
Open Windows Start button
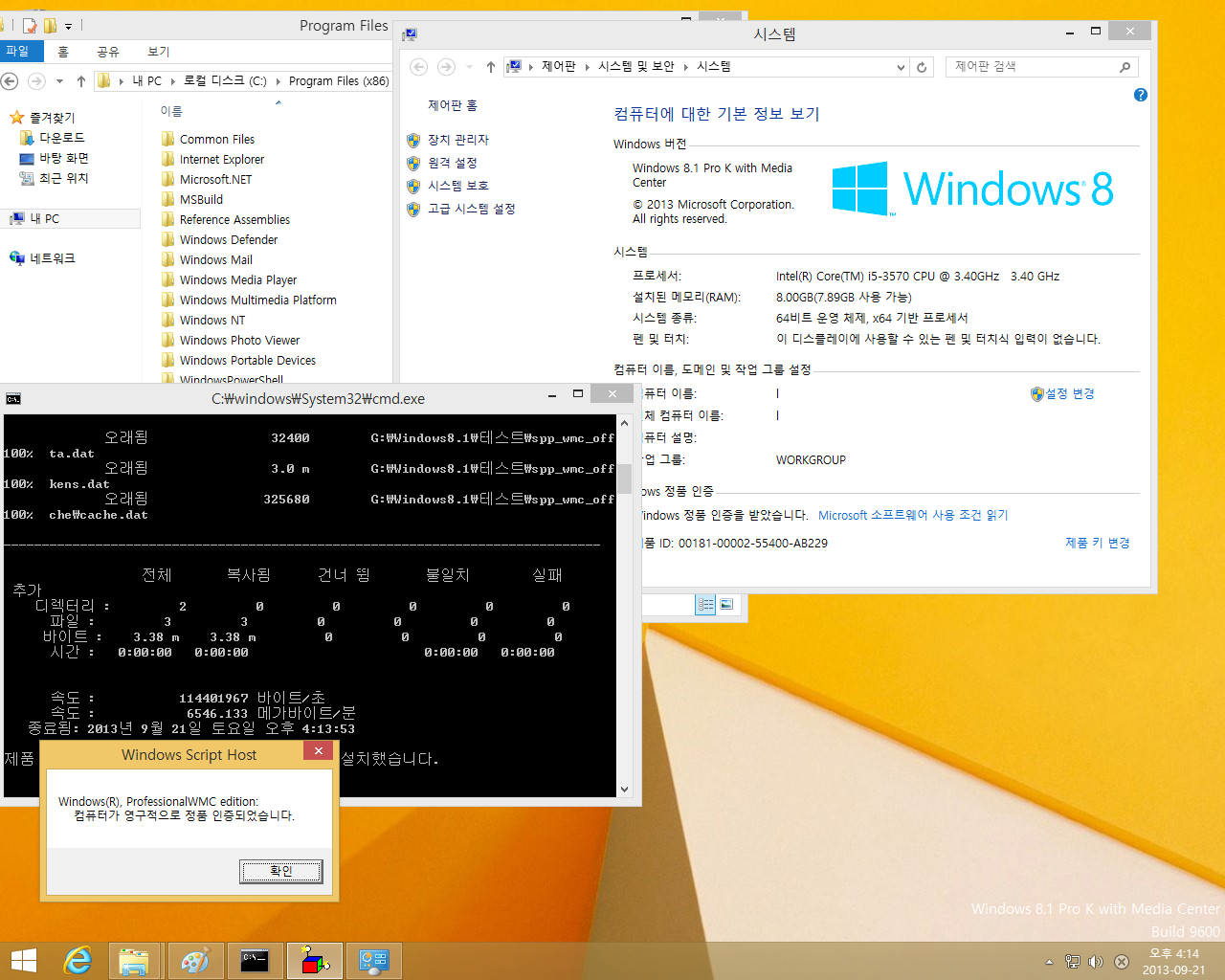tap(23, 961)
